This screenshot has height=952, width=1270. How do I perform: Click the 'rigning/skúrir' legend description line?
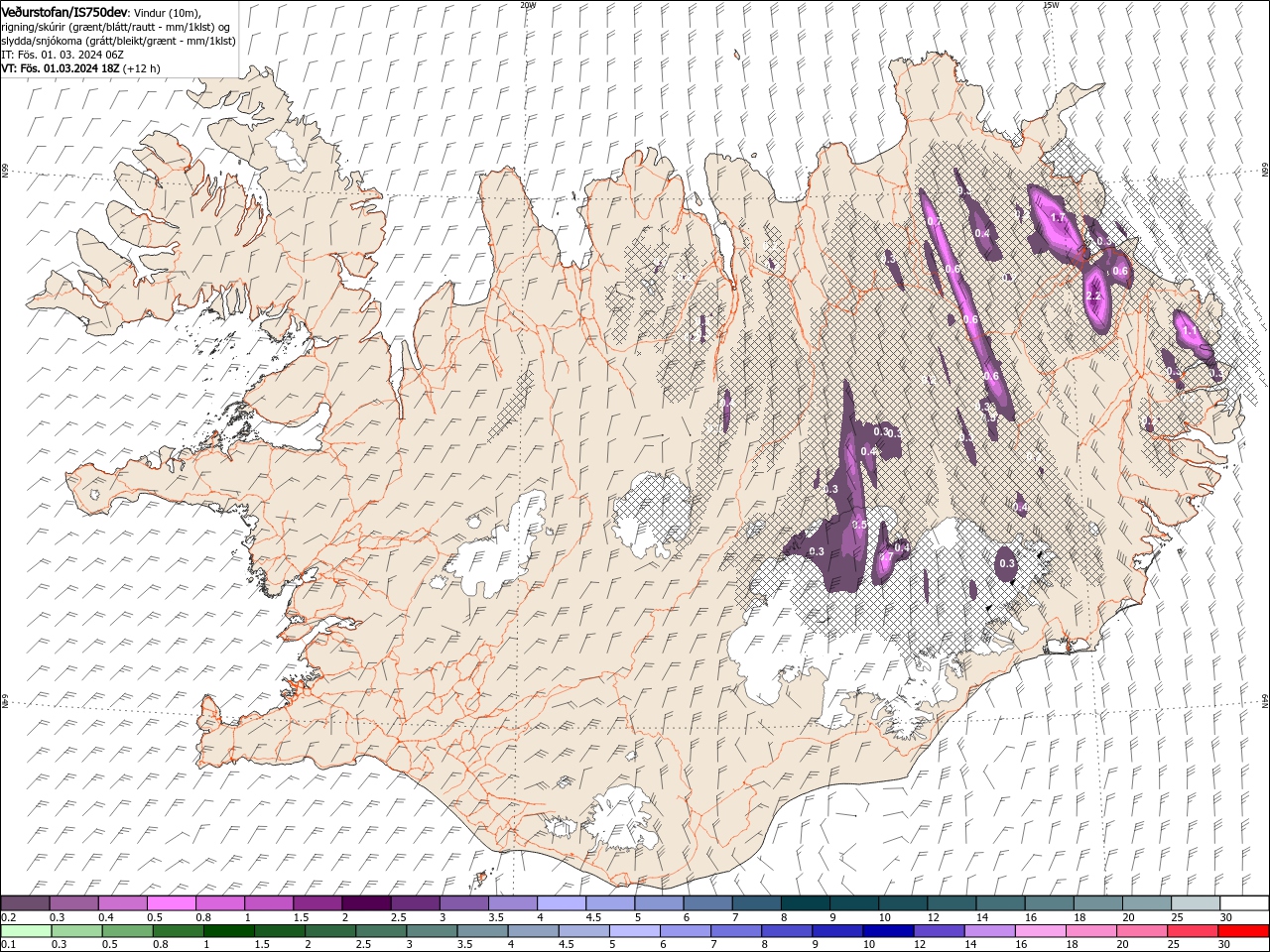point(117,27)
